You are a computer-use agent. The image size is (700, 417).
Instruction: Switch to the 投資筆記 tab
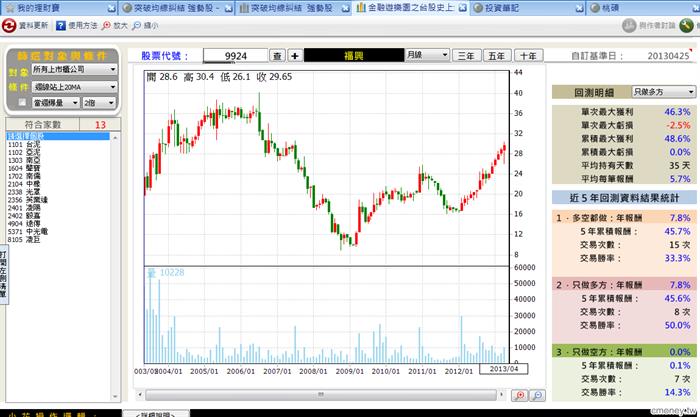[528, 8]
